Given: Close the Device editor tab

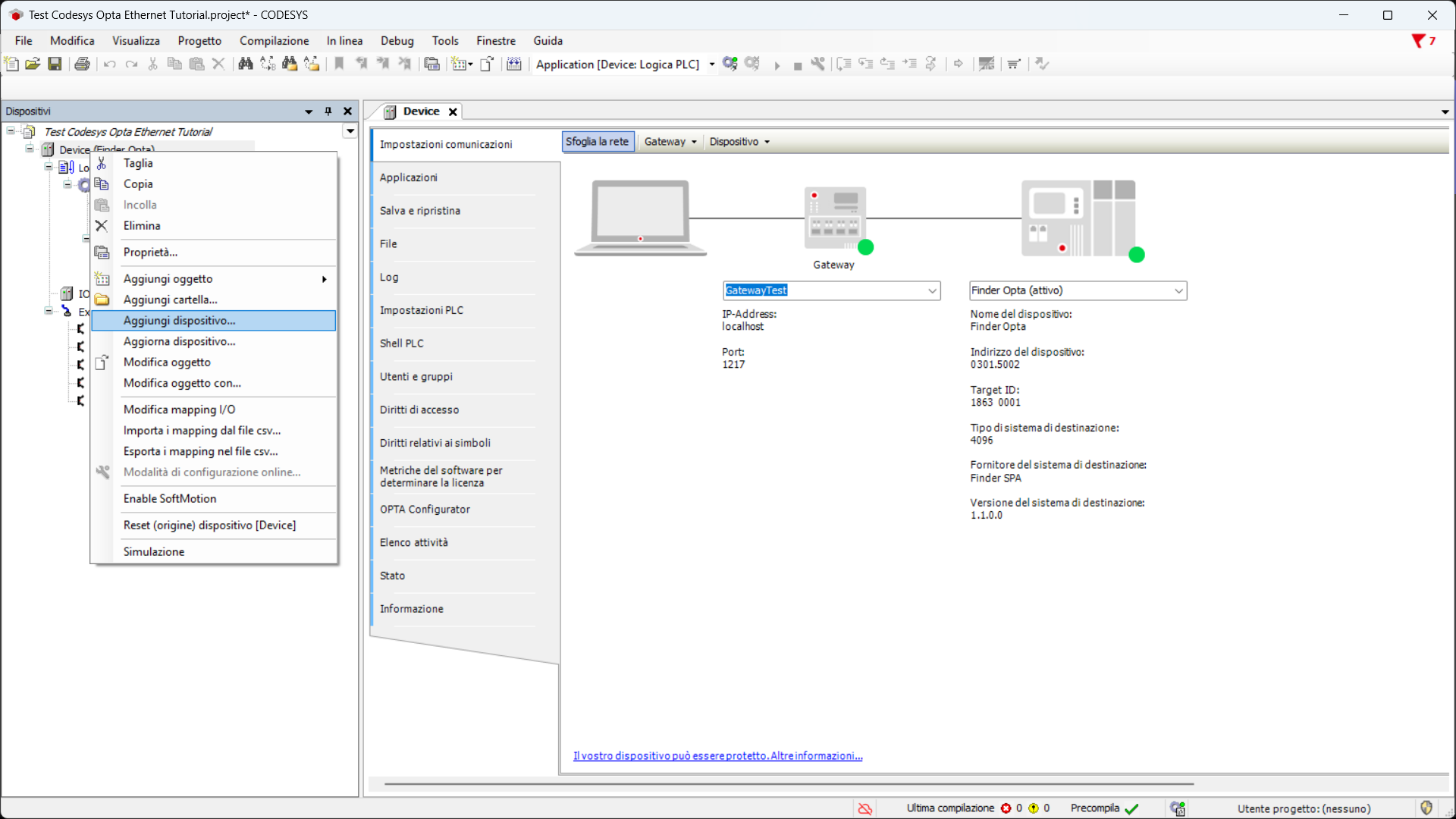Looking at the screenshot, I should (x=453, y=111).
